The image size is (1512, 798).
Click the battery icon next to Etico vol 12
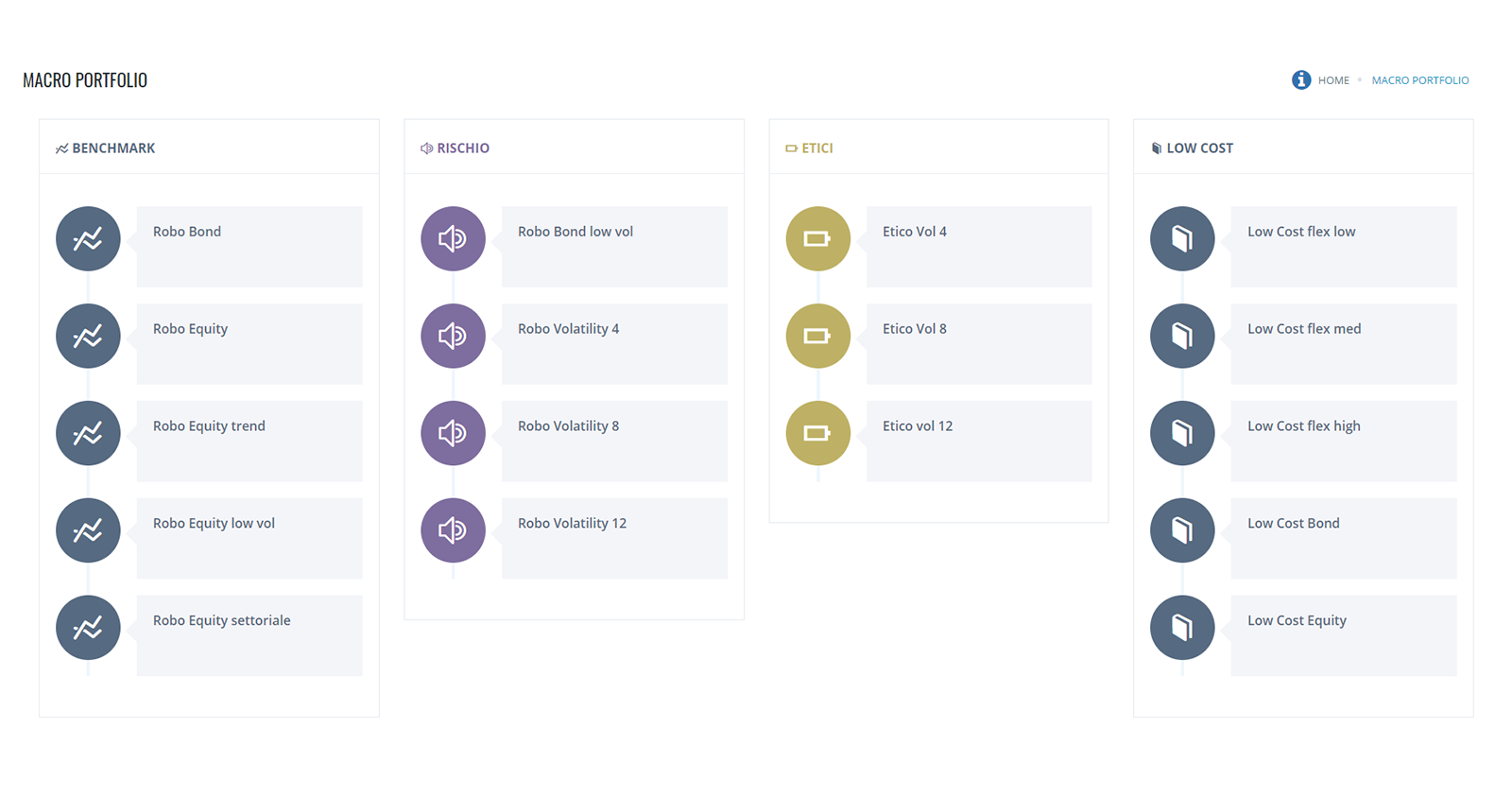(x=817, y=434)
